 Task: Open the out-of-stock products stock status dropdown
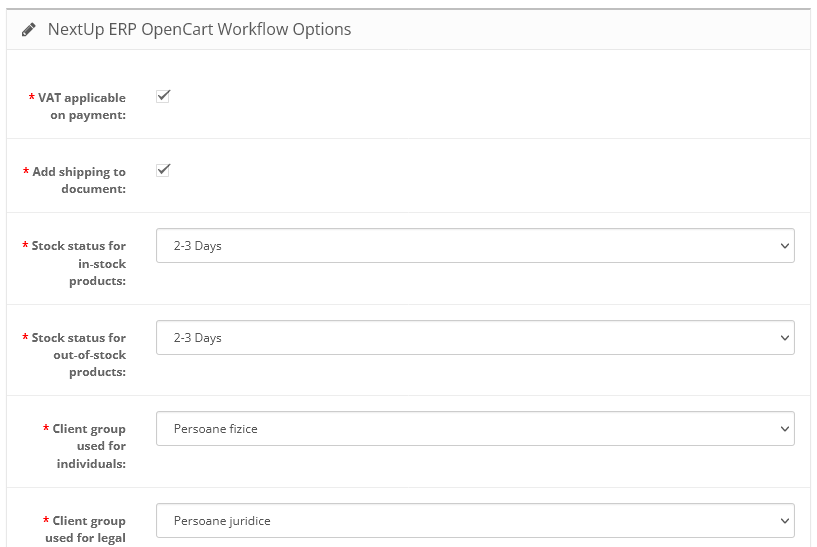[475, 338]
